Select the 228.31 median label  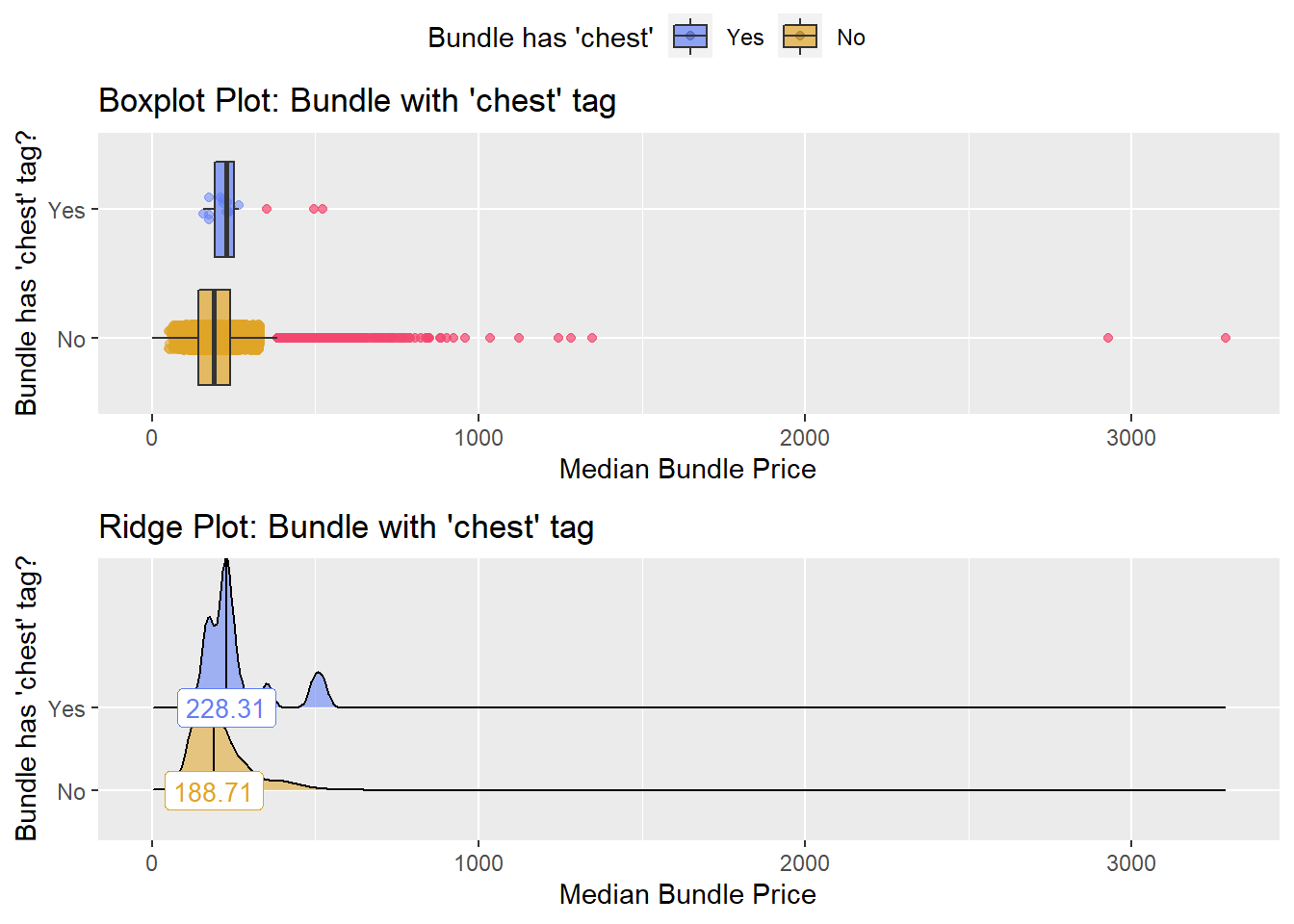[x=227, y=708]
